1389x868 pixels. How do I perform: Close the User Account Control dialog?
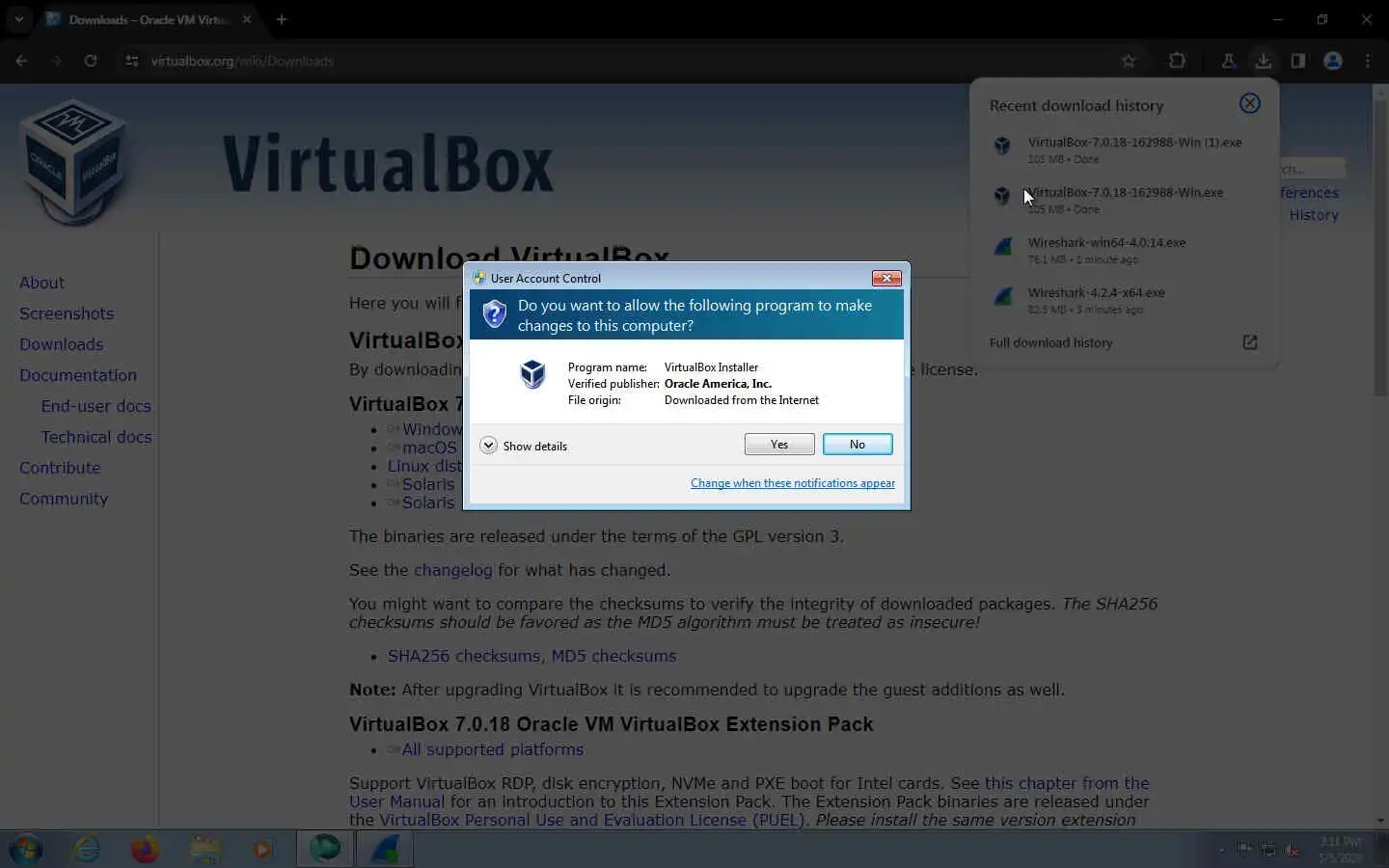point(886,278)
